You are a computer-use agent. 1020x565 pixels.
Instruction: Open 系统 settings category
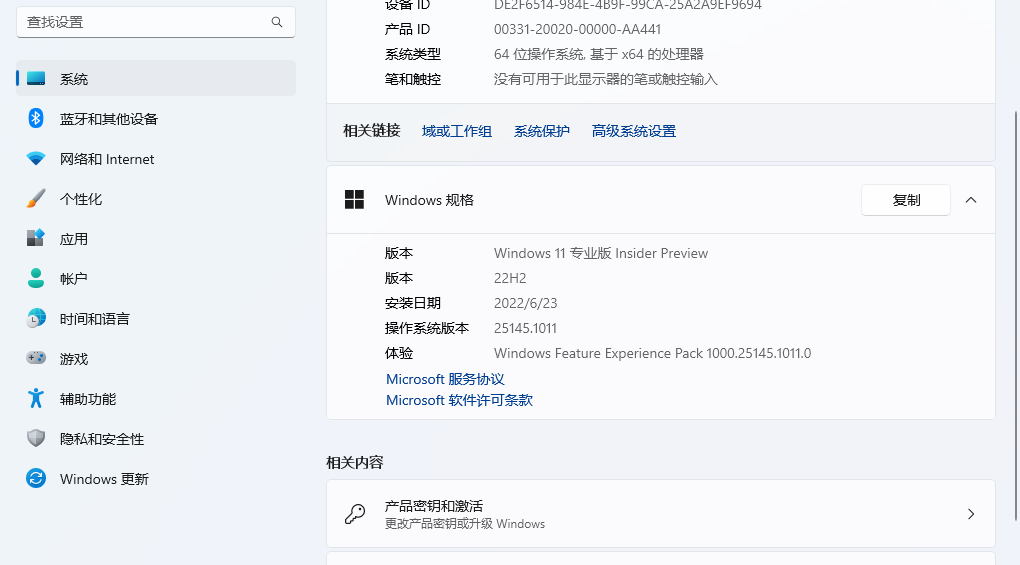(156, 78)
